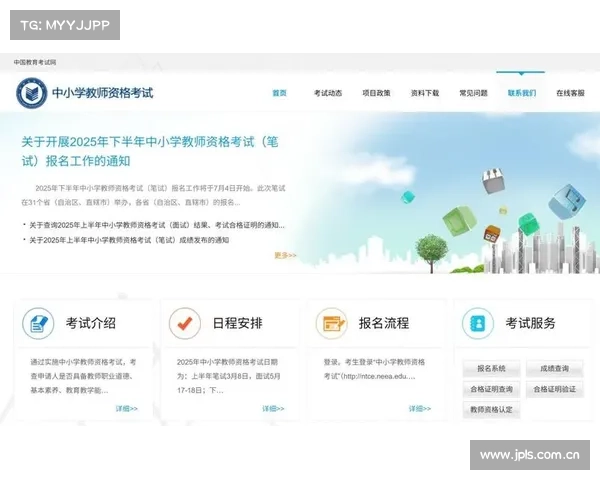Click the blue 考试服务 contacts icon
The width and height of the screenshot is (600, 480).
pos(478,323)
